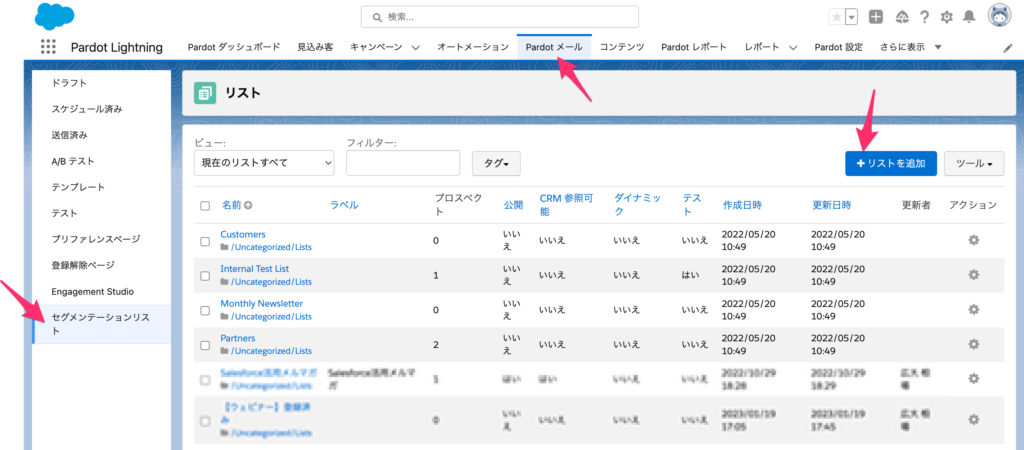Check the 2023/01/19 row checkbox

tap(205, 421)
